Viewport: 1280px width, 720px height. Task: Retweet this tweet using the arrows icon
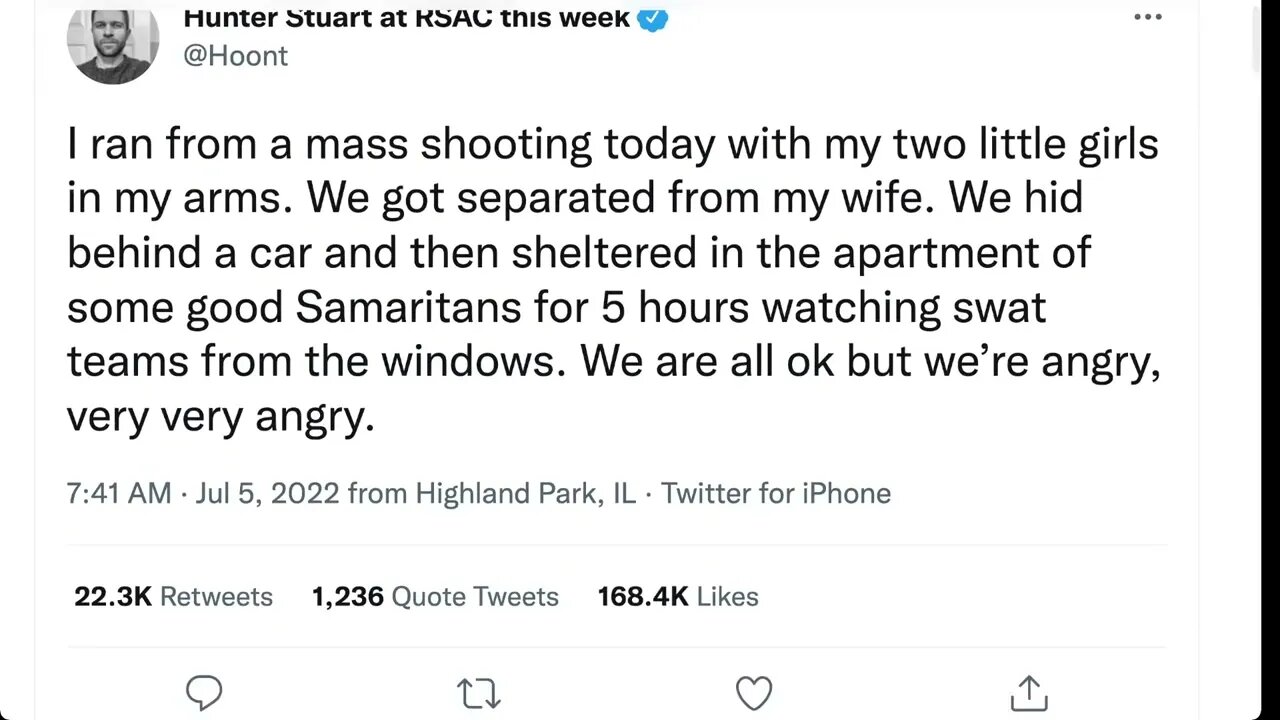pyautogui.click(x=478, y=692)
